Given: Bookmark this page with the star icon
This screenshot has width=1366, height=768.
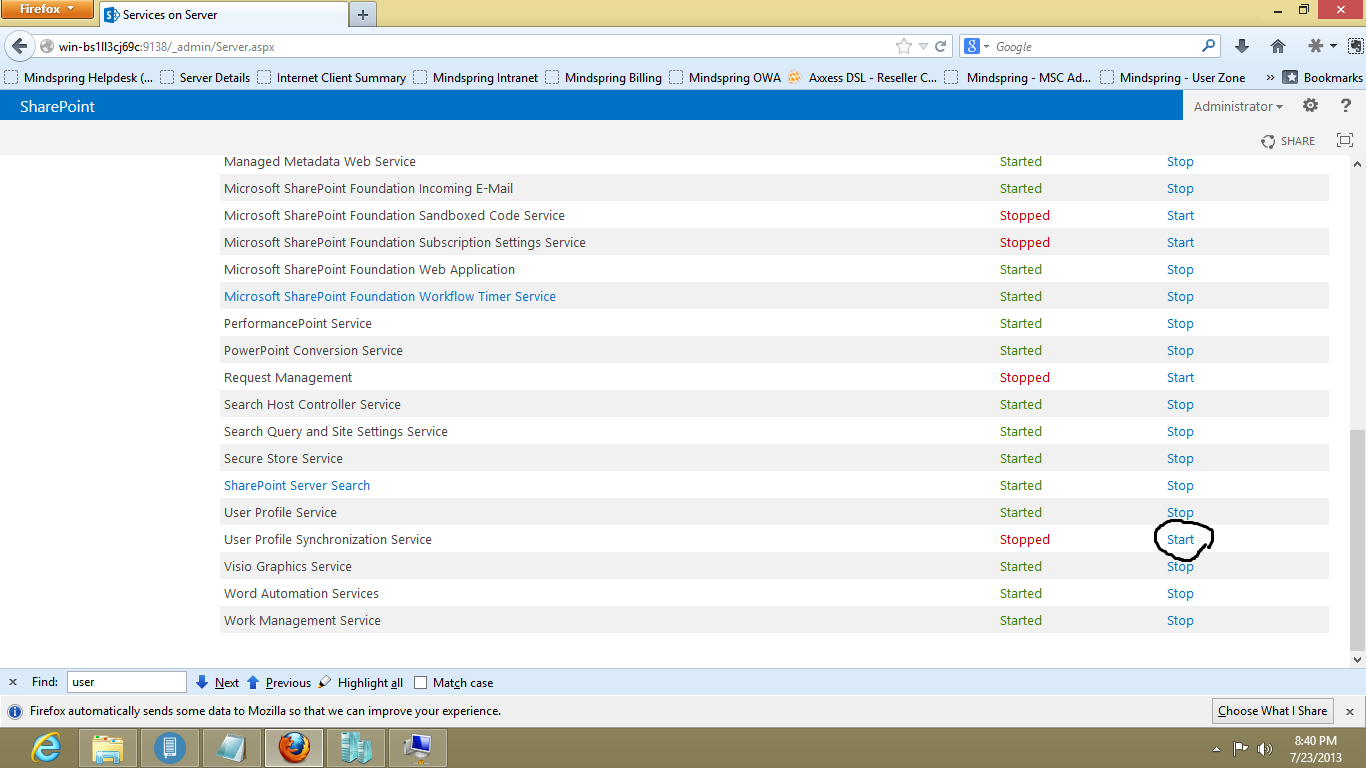Looking at the screenshot, I should (x=904, y=46).
